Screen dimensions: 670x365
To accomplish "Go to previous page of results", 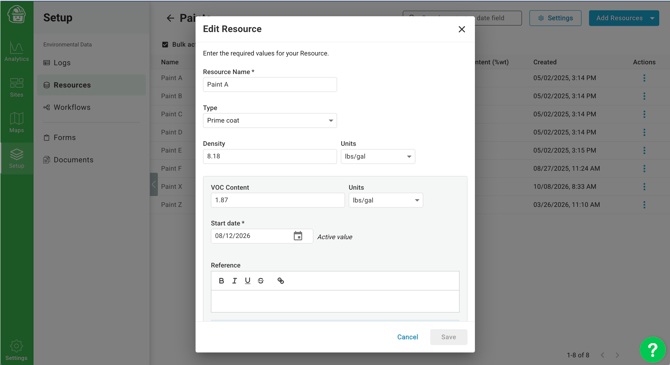I will (x=602, y=355).
